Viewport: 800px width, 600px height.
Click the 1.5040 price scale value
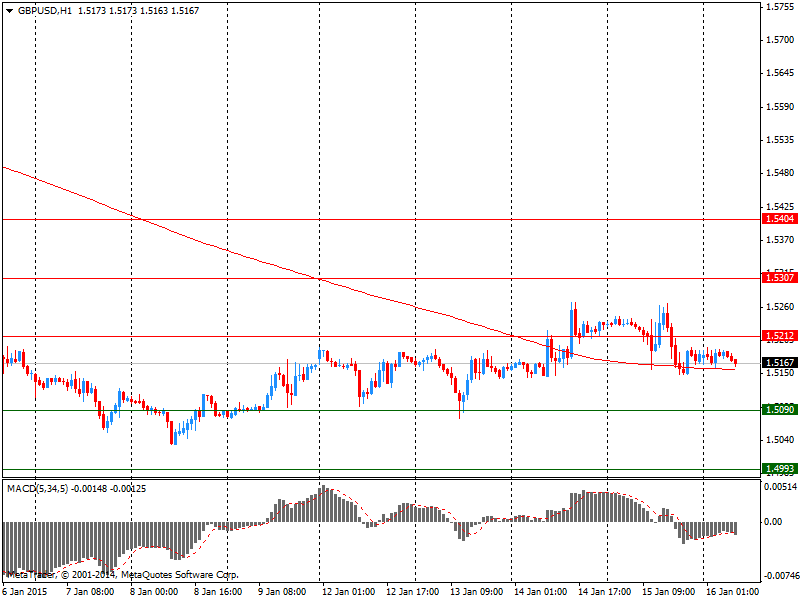tap(781, 440)
